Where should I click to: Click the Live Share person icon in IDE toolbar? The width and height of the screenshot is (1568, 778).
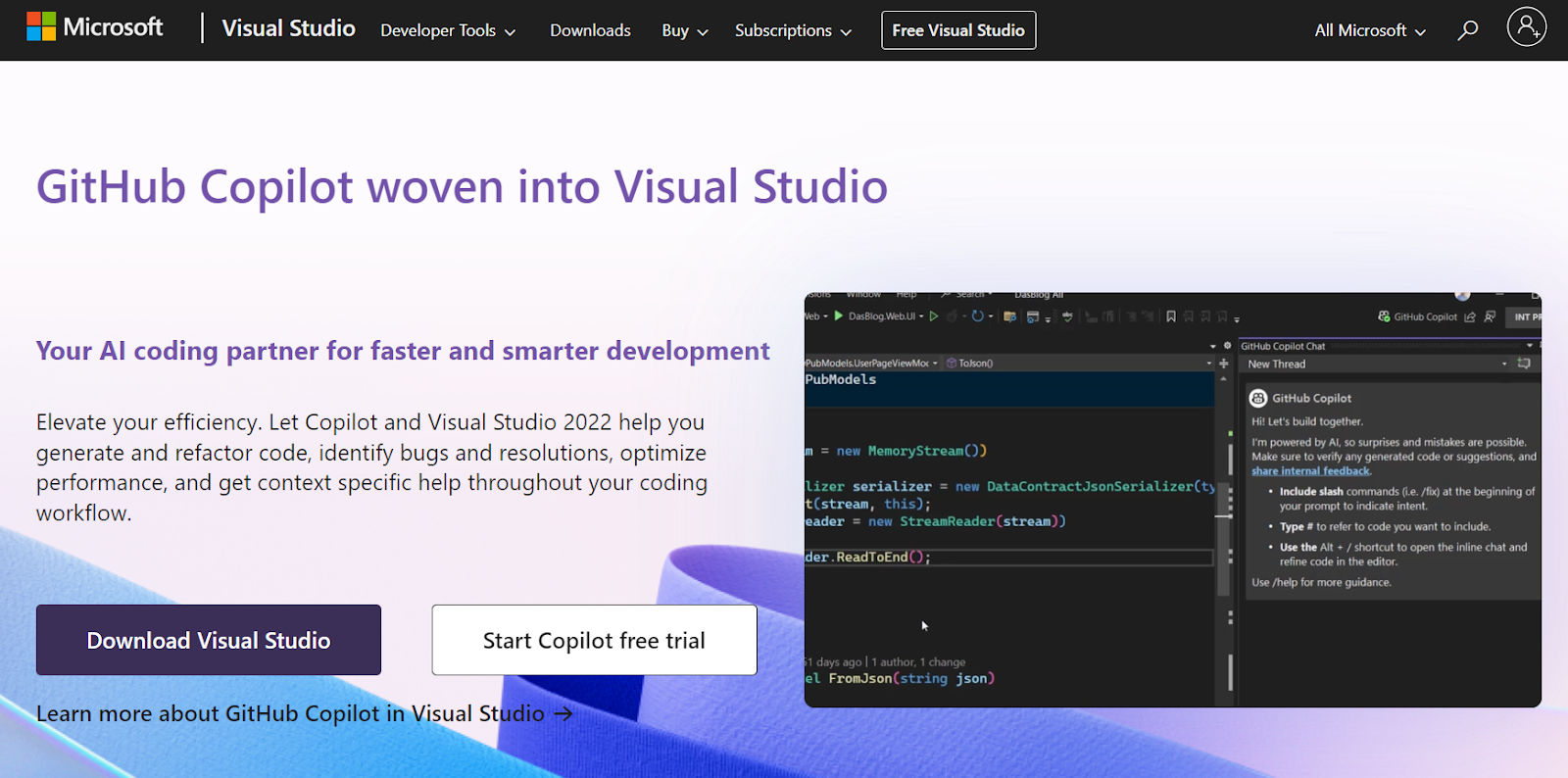tap(1490, 316)
